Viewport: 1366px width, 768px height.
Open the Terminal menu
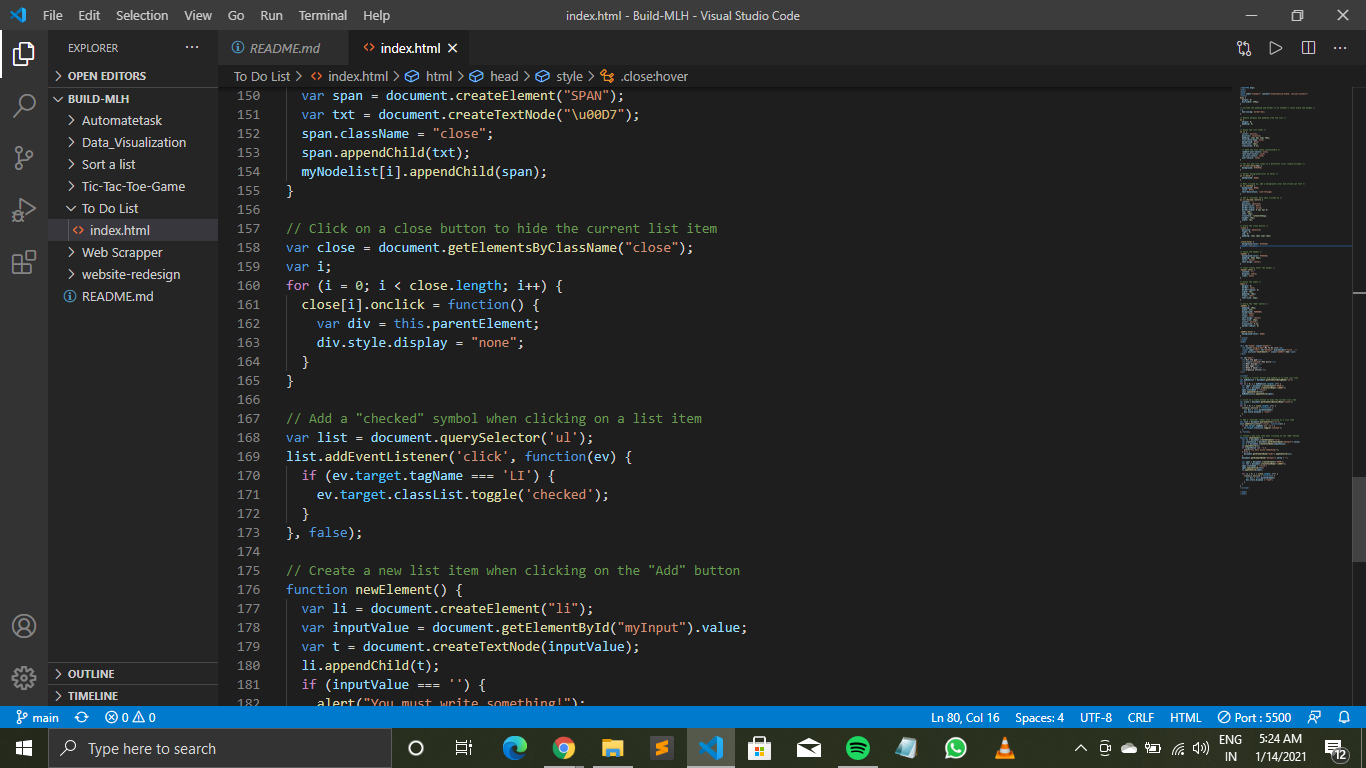(x=323, y=16)
